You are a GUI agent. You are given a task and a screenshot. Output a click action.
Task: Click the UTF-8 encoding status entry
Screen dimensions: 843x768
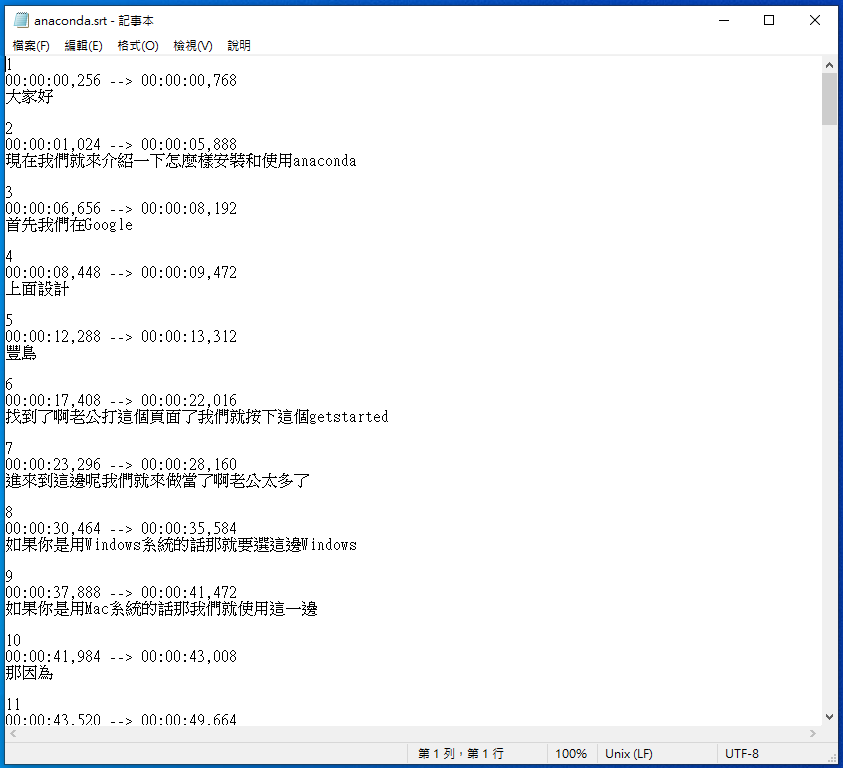(x=741, y=753)
